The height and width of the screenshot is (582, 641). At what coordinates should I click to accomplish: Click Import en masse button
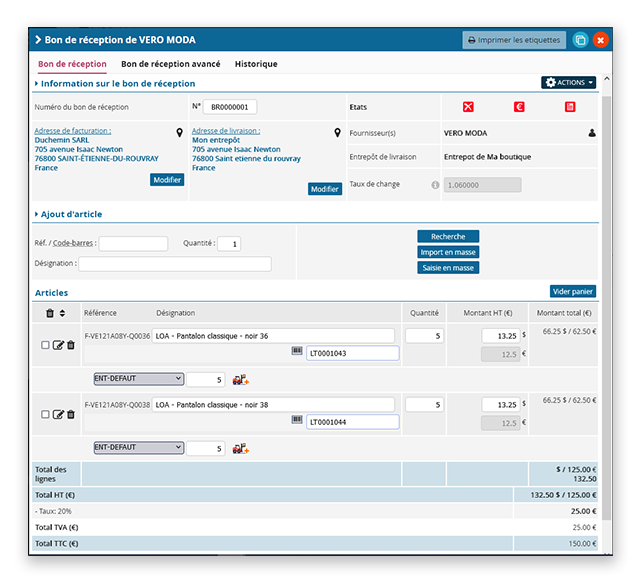[x=448, y=252]
